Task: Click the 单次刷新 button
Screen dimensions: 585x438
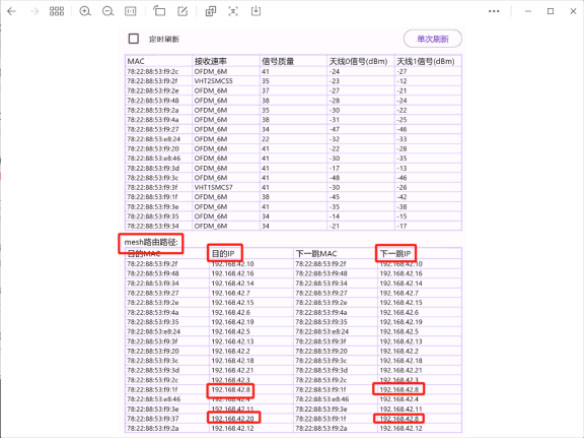Action: pyautogui.click(x=433, y=39)
